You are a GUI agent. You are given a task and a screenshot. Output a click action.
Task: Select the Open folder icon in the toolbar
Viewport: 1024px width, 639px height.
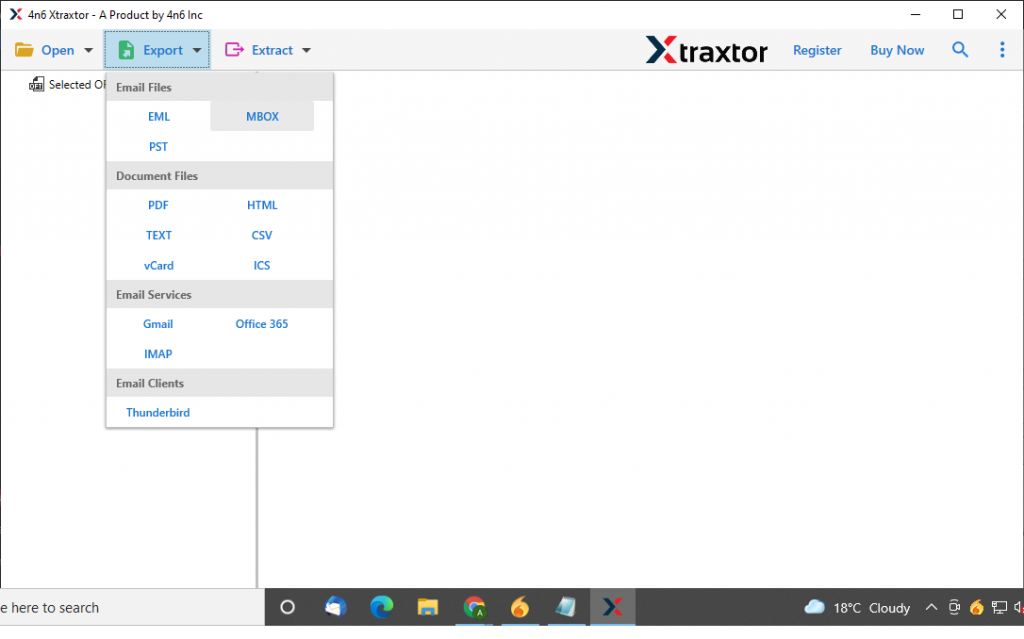25,49
